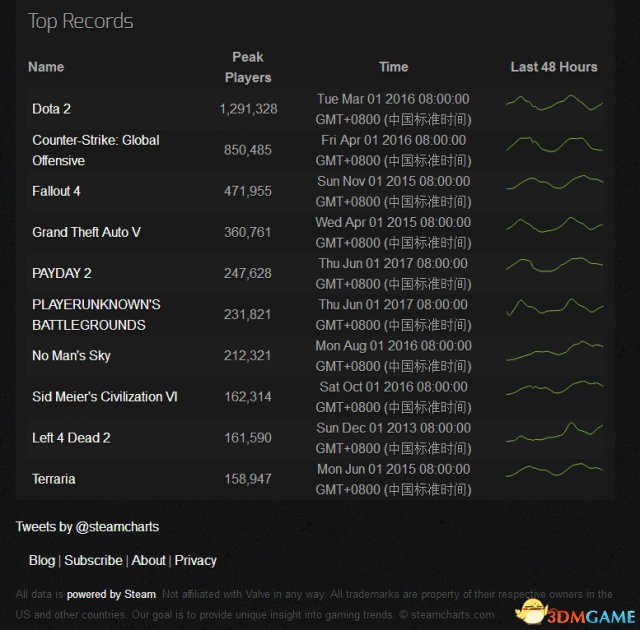Select the peak value 1,291,328

coord(248,109)
